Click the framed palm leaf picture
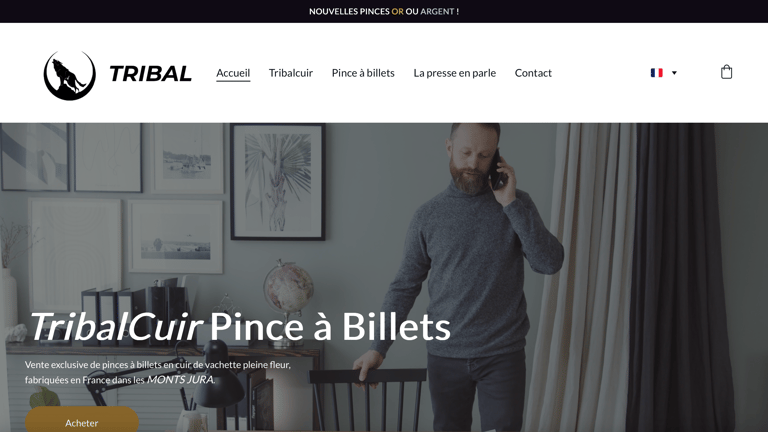Viewport: 768px width, 432px height. 278,182
